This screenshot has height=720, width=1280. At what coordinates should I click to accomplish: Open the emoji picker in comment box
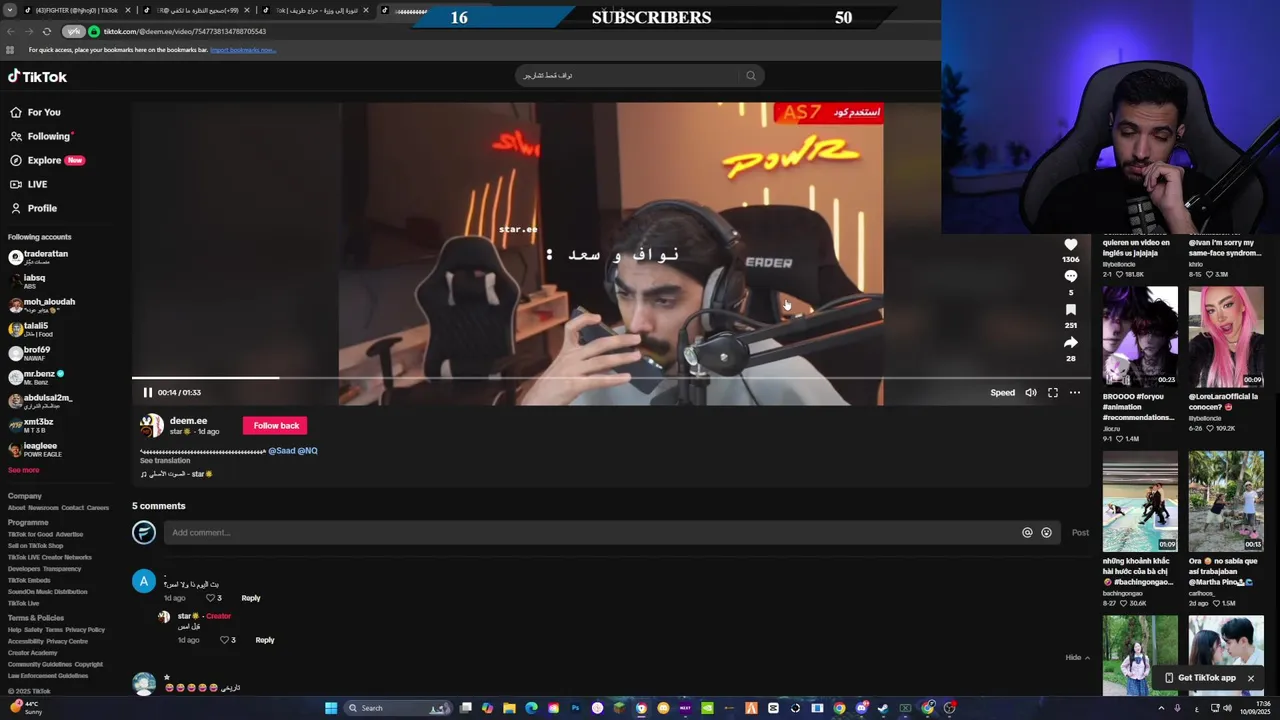click(1047, 532)
